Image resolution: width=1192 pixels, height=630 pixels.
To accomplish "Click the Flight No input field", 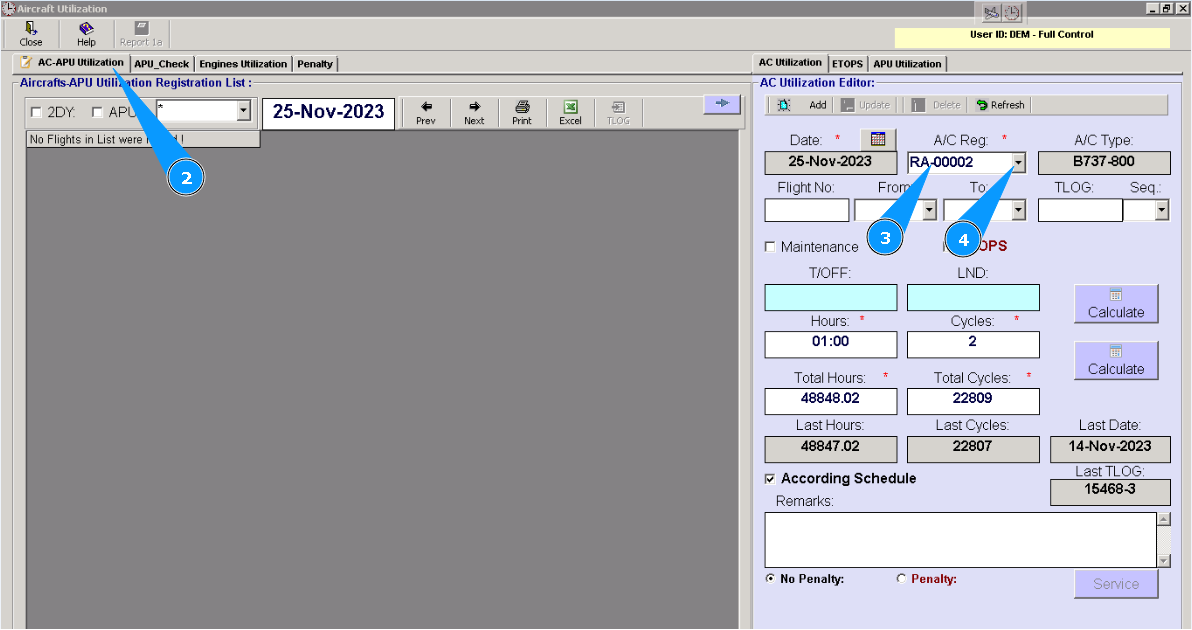I will [x=807, y=210].
